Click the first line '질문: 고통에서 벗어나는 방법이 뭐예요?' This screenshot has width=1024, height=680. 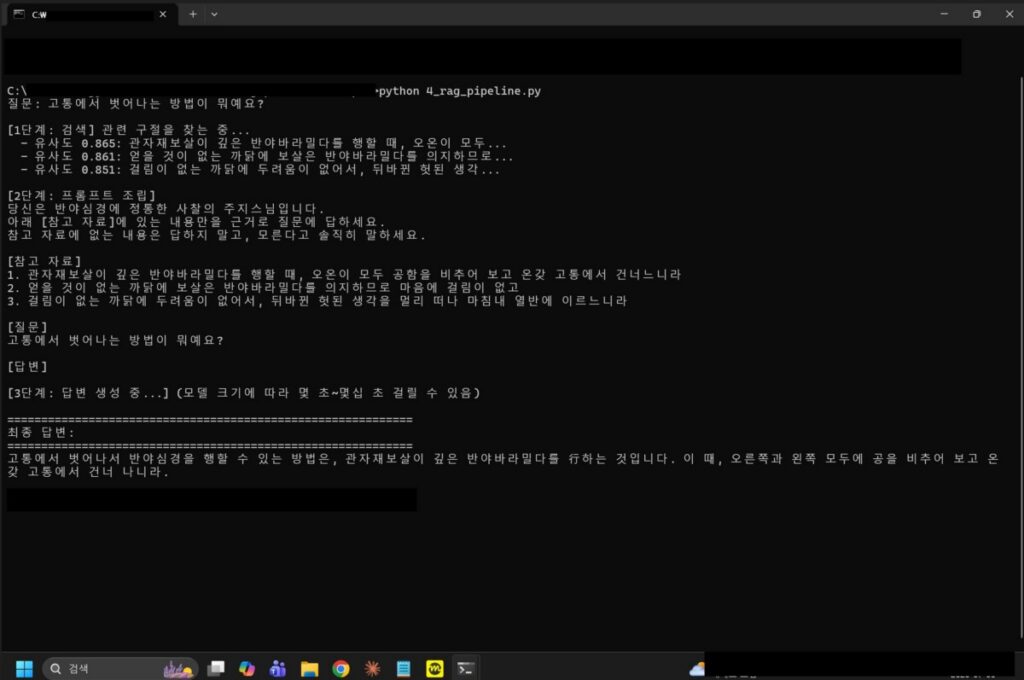point(136,103)
